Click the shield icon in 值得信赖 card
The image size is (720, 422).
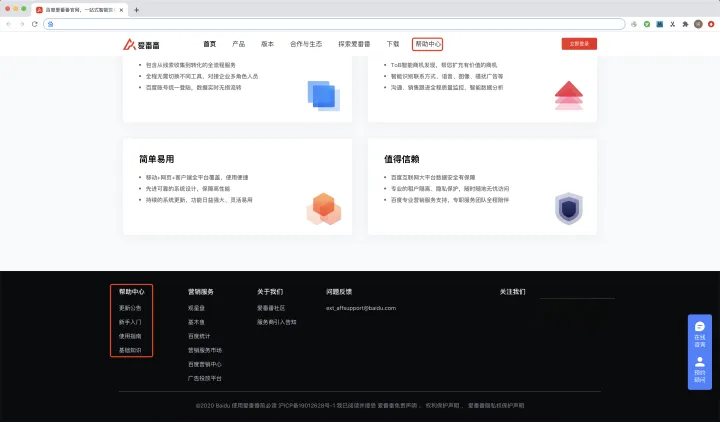pos(568,208)
